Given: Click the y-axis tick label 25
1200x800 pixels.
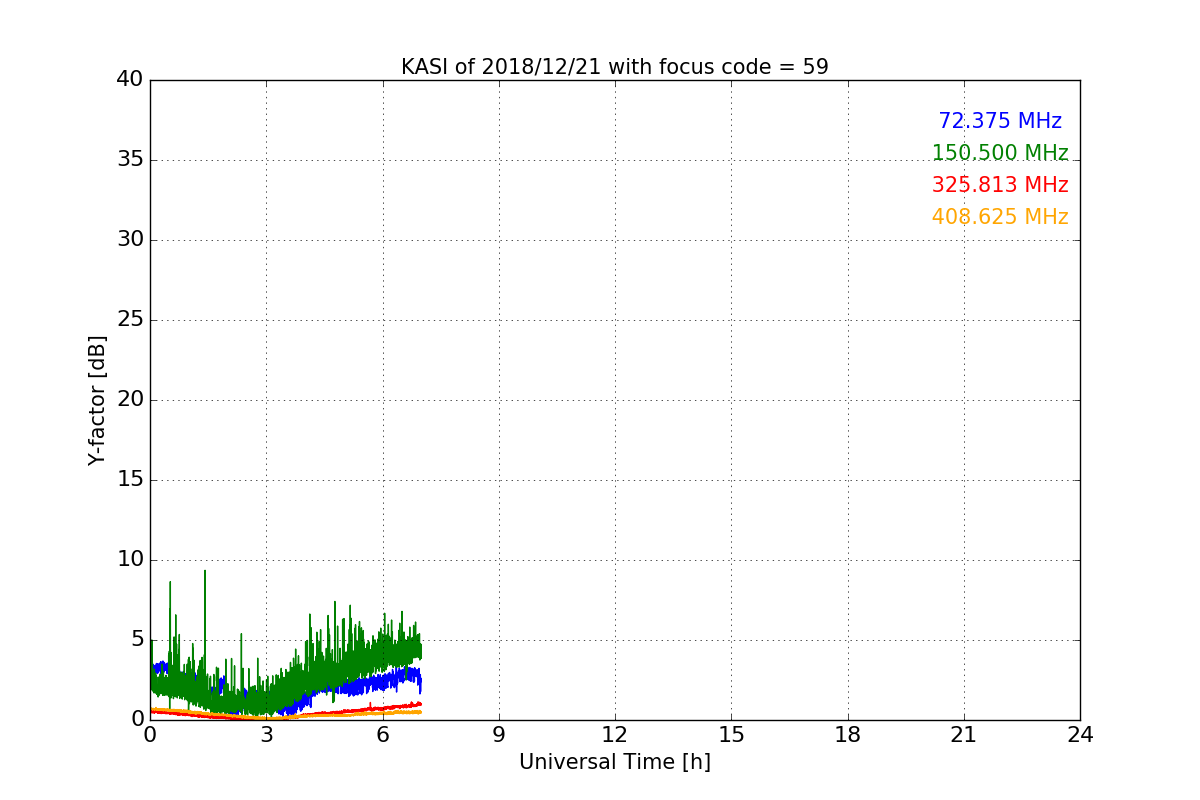Looking at the screenshot, I should pyautogui.click(x=130, y=320).
